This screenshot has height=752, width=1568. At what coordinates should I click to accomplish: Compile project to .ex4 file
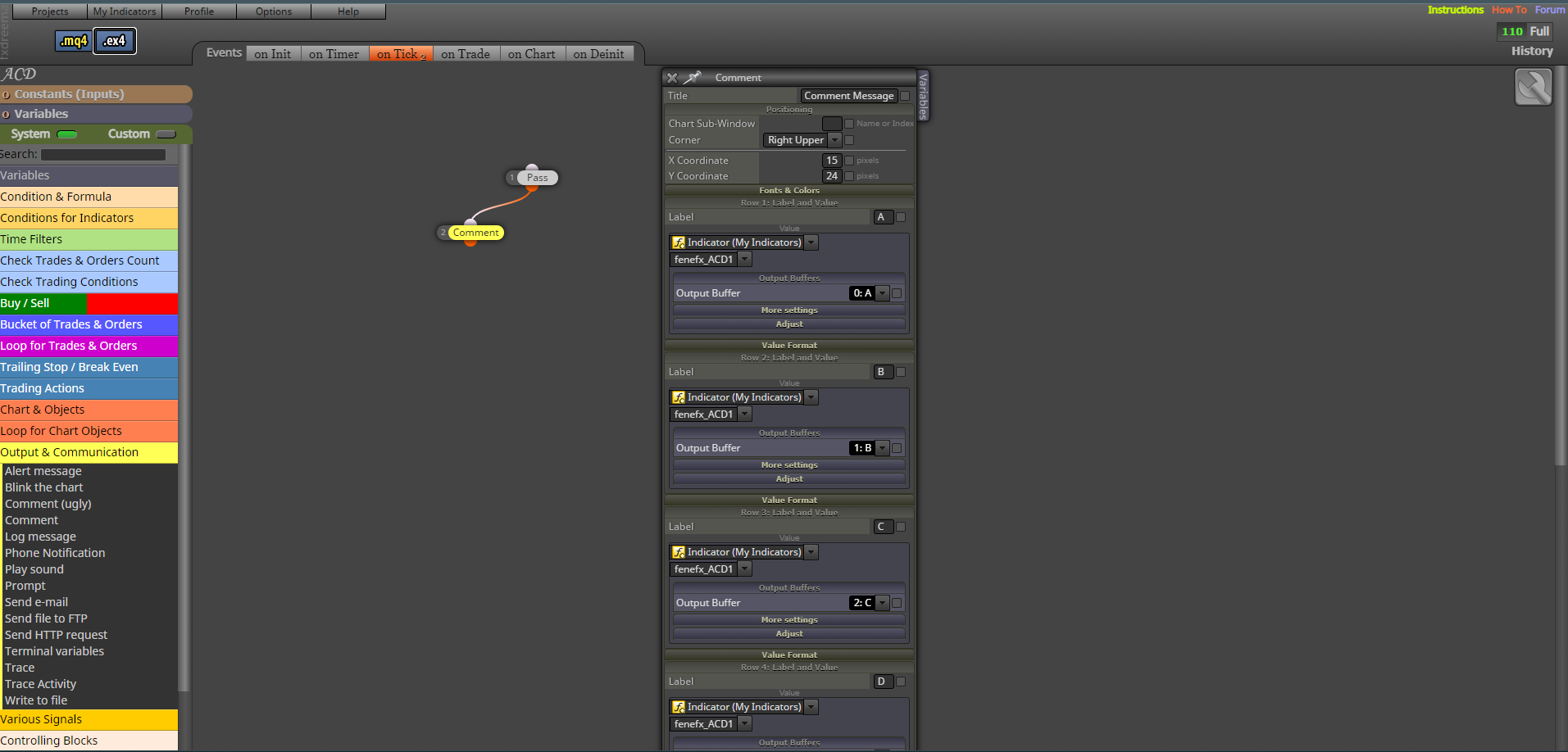pos(115,41)
